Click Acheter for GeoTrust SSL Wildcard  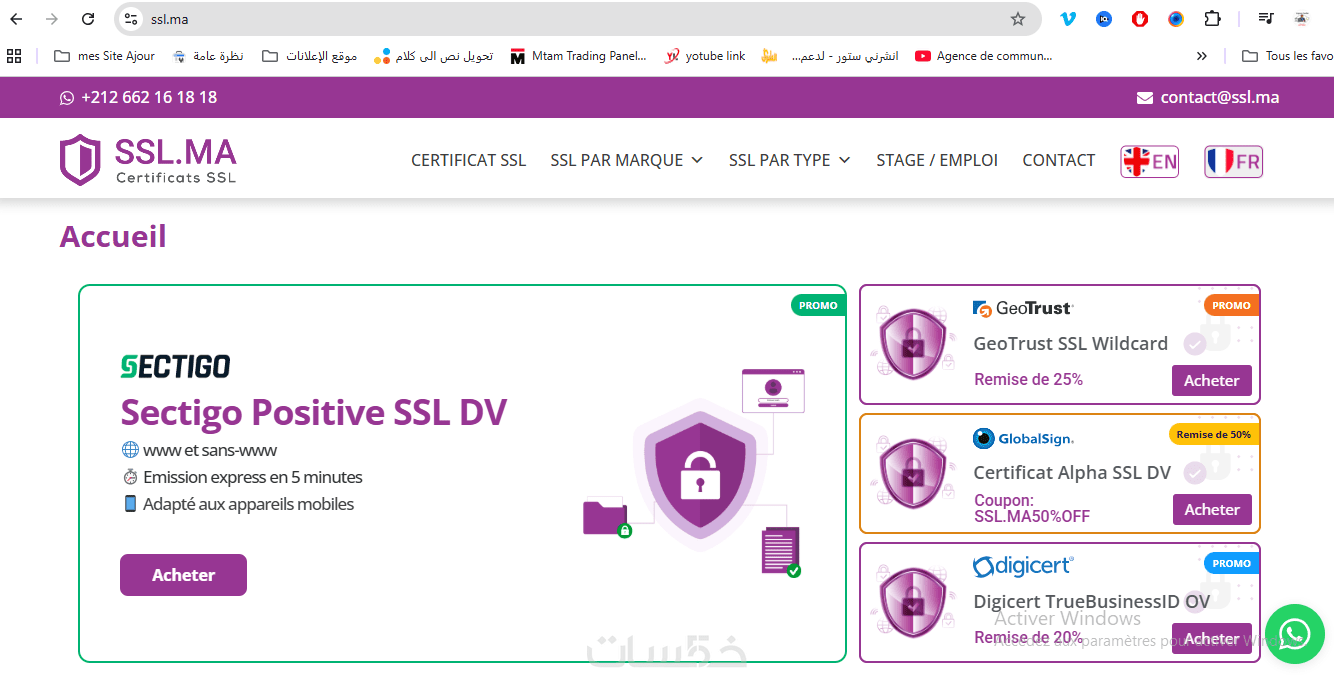pos(1211,380)
